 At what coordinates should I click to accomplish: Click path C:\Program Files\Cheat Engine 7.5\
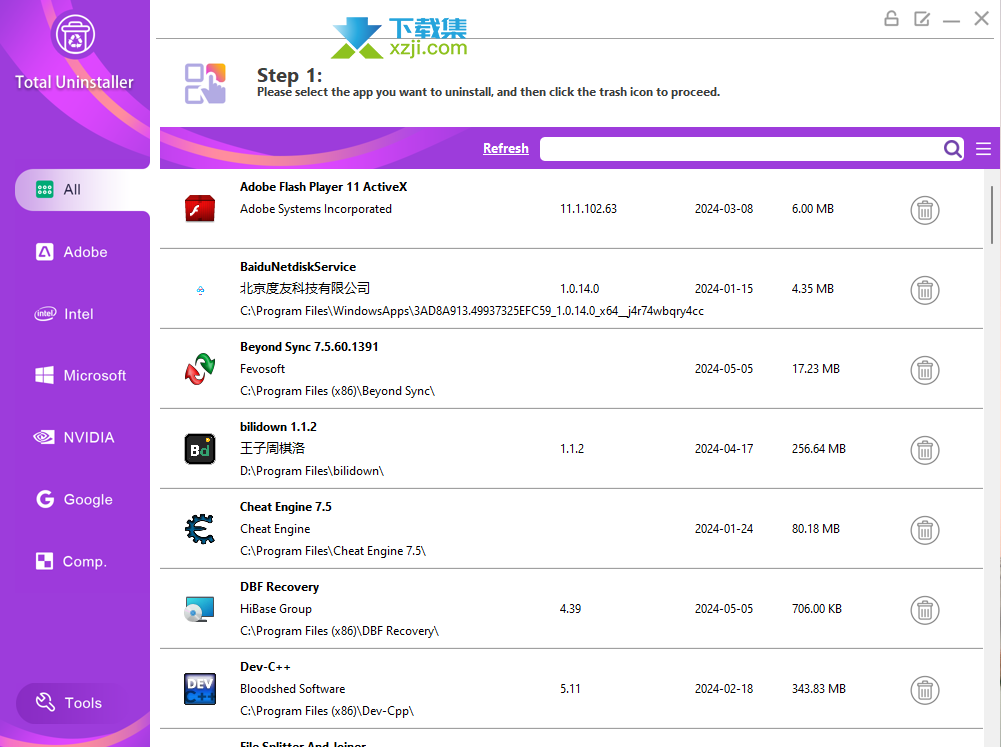(333, 551)
